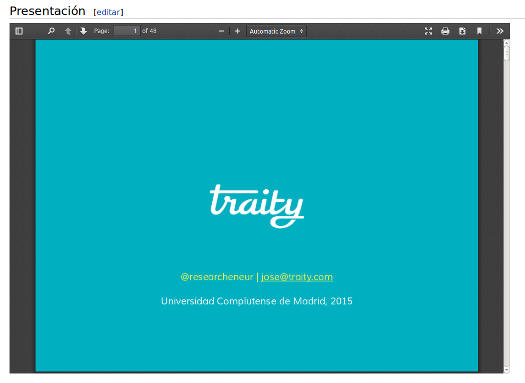This screenshot has height=383, width=525.
Task: Zoom in with the plus button
Action: coord(237,31)
